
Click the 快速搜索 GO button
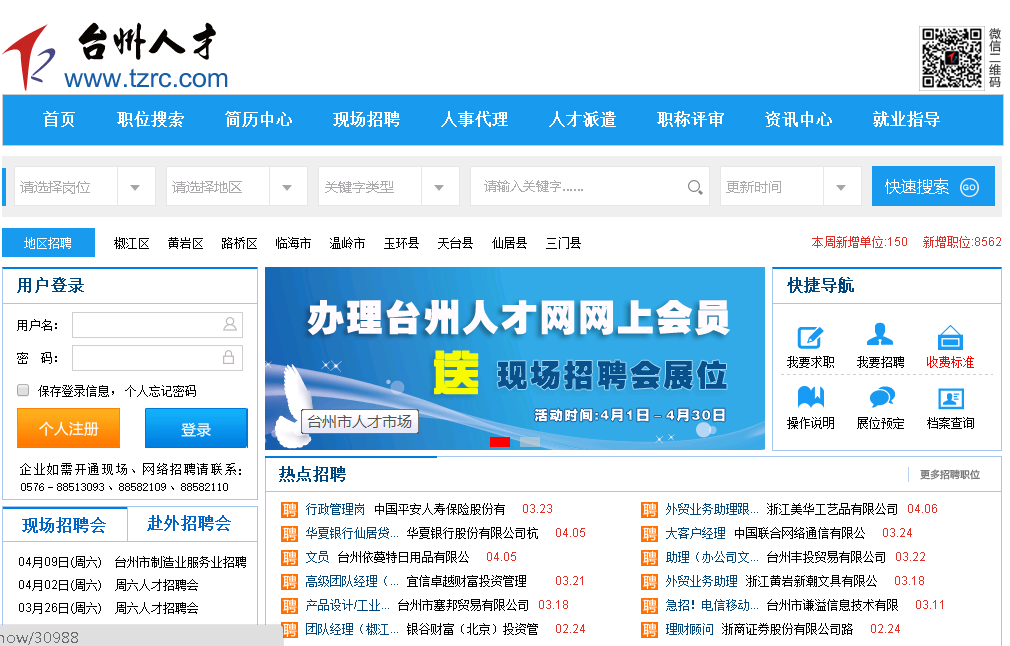[x=933, y=187]
